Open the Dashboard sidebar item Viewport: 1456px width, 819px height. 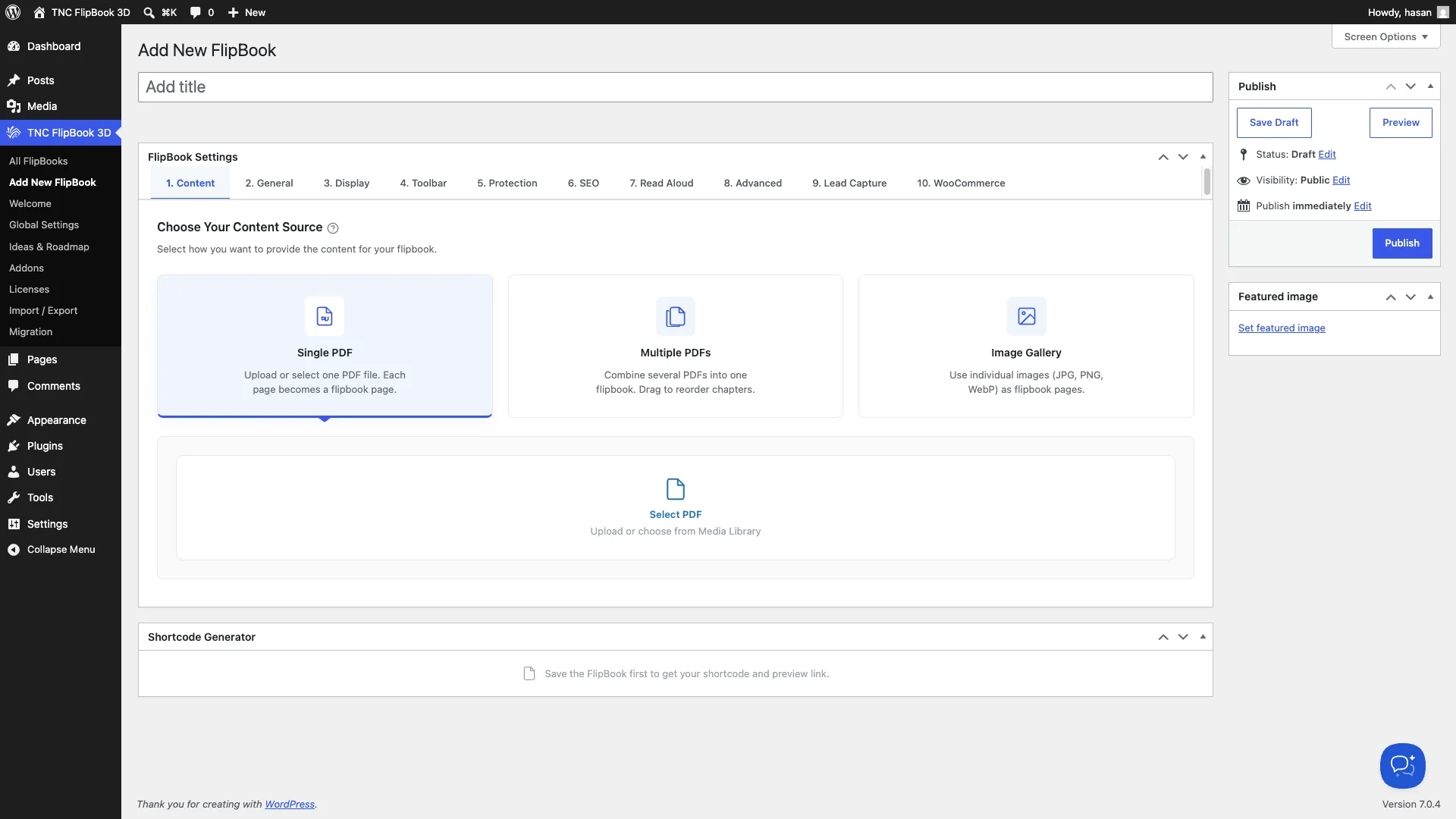tap(61, 46)
